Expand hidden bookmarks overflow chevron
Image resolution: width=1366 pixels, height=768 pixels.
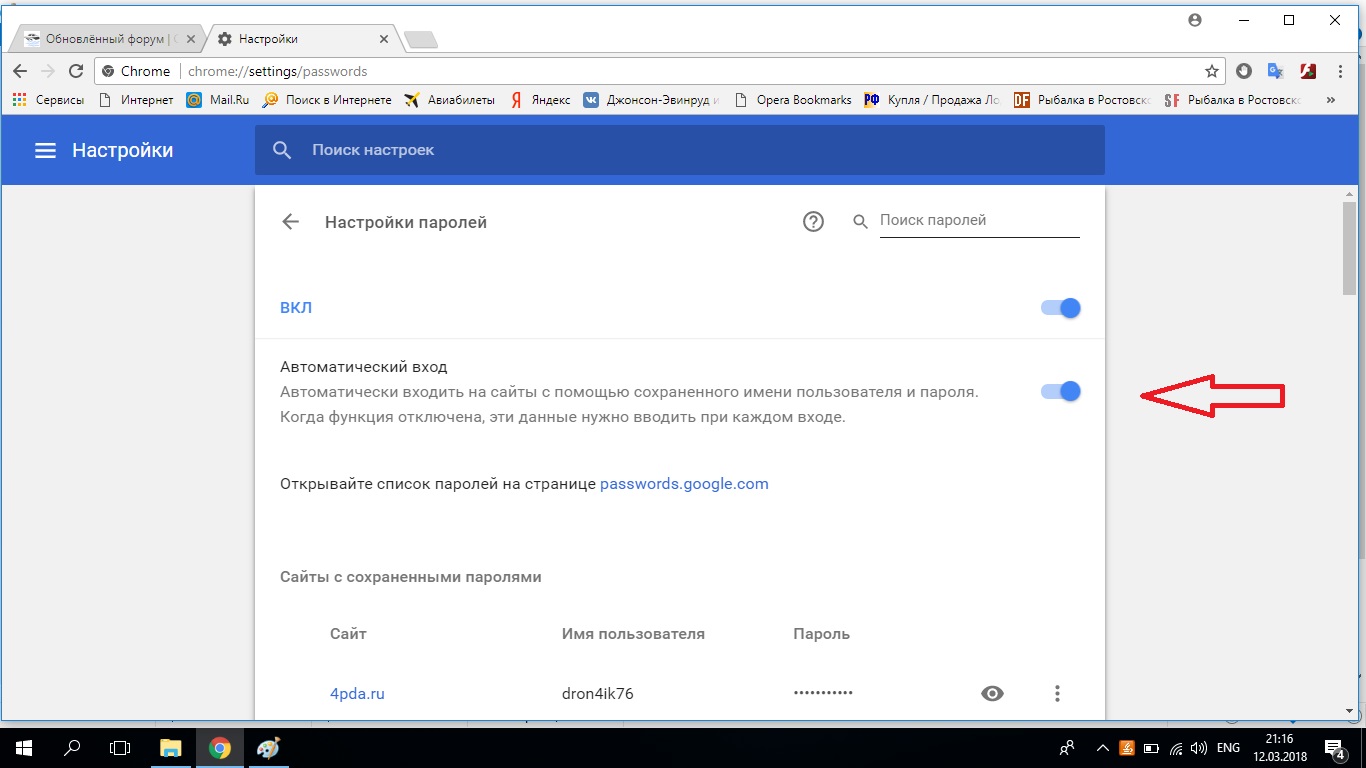point(1330,100)
